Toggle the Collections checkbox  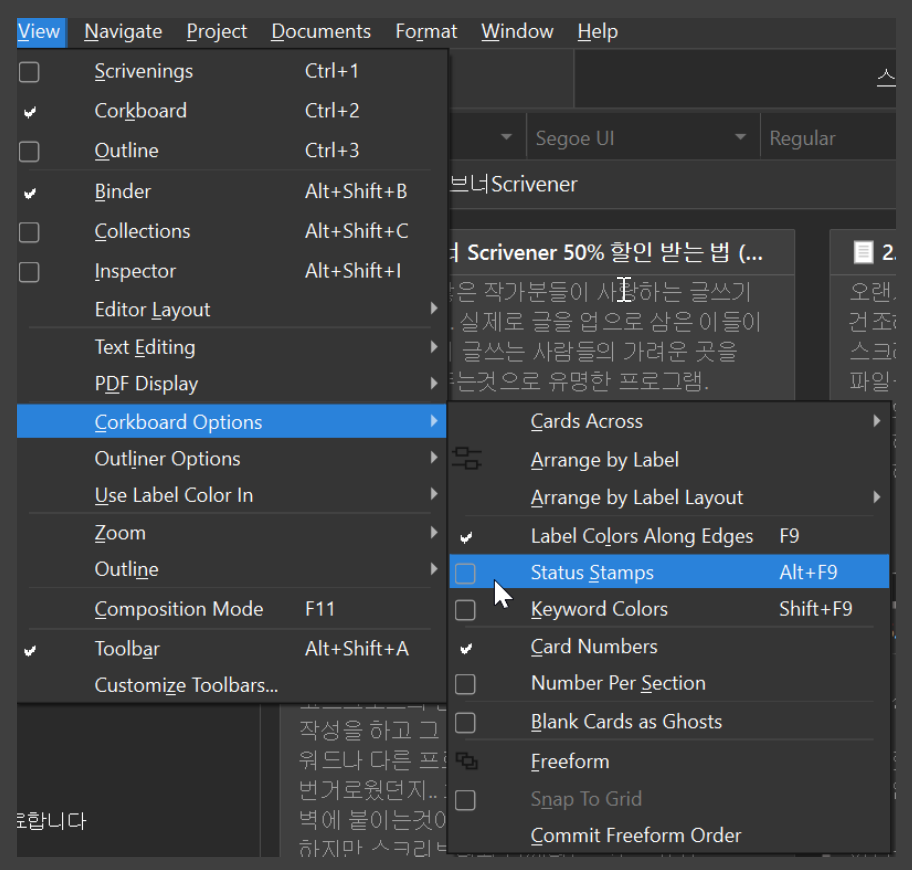[x=29, y=232]
